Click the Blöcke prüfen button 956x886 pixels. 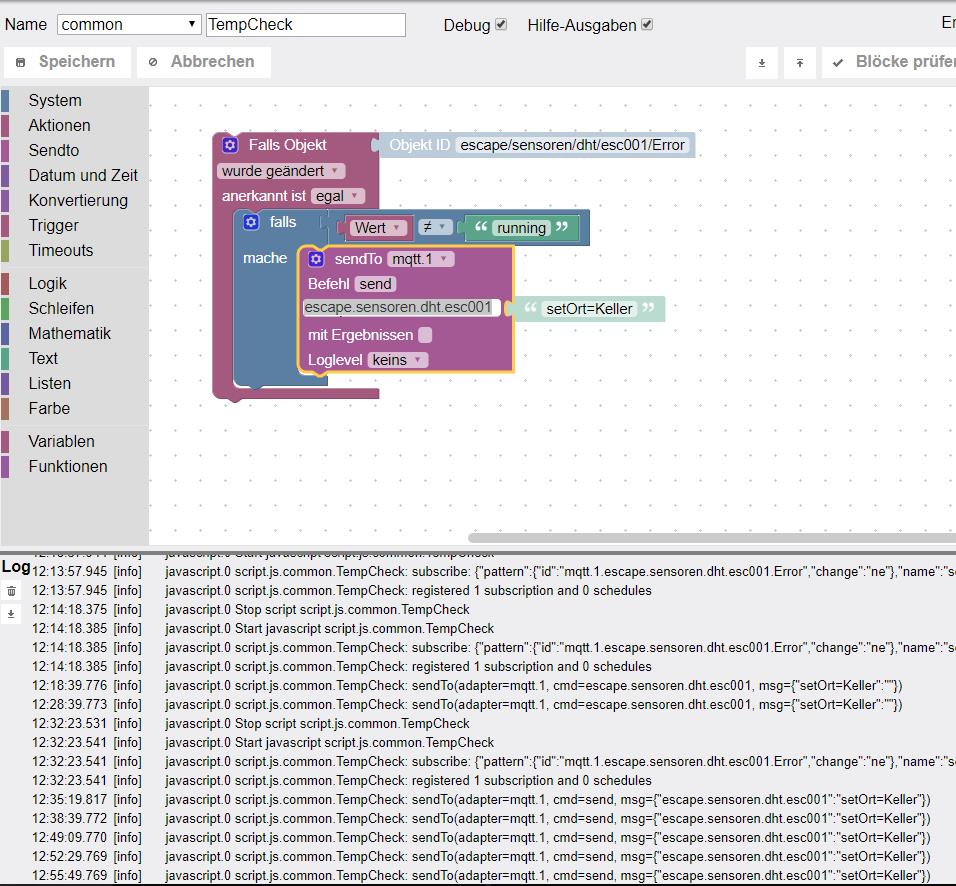click(889, 62)
